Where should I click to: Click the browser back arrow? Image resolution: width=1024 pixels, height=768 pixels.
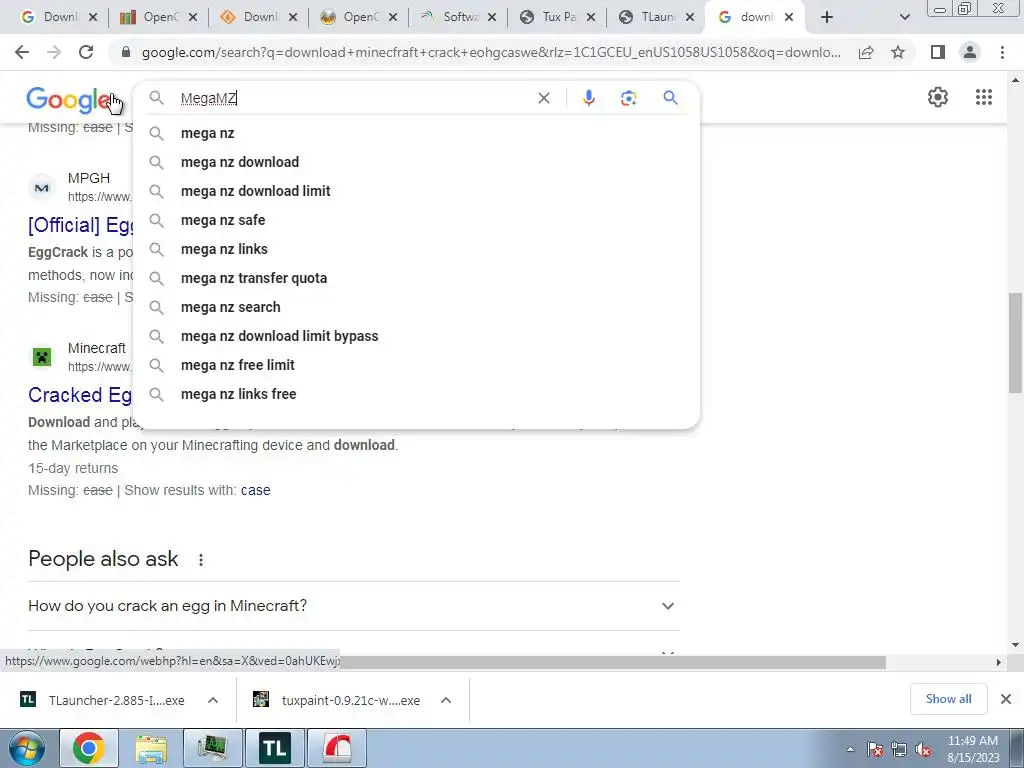click(22, 52)
